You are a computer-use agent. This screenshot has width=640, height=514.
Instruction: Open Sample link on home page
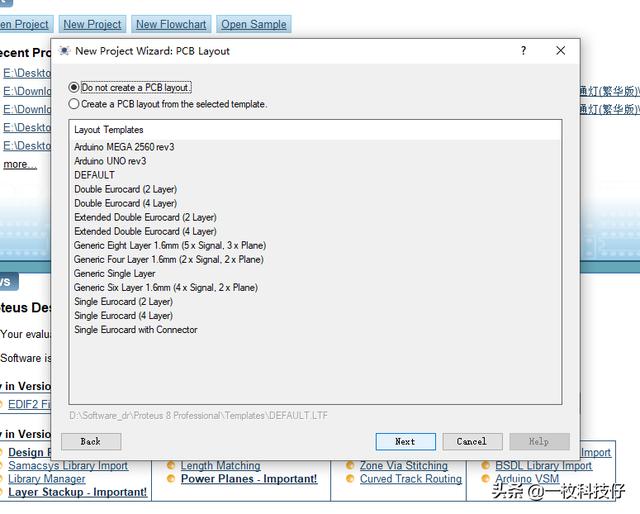tap(253, 24)
